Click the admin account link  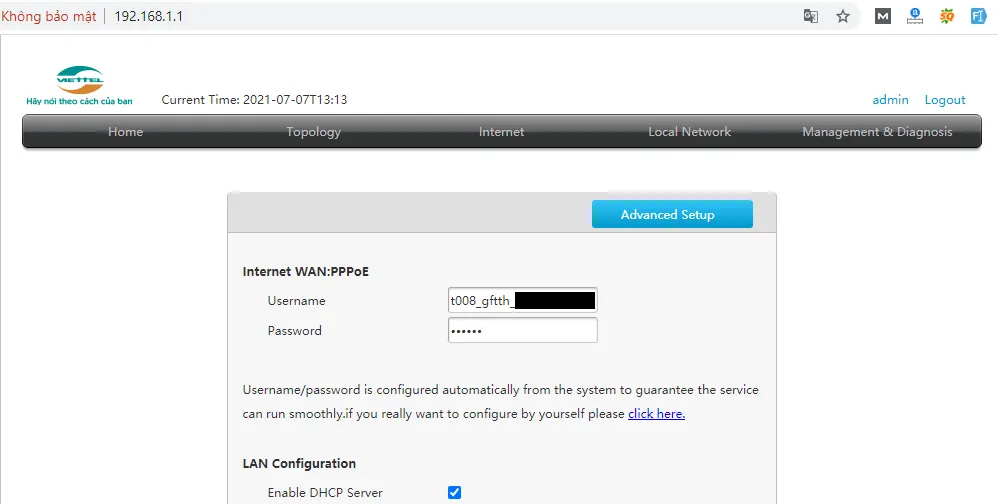[890, 100]
